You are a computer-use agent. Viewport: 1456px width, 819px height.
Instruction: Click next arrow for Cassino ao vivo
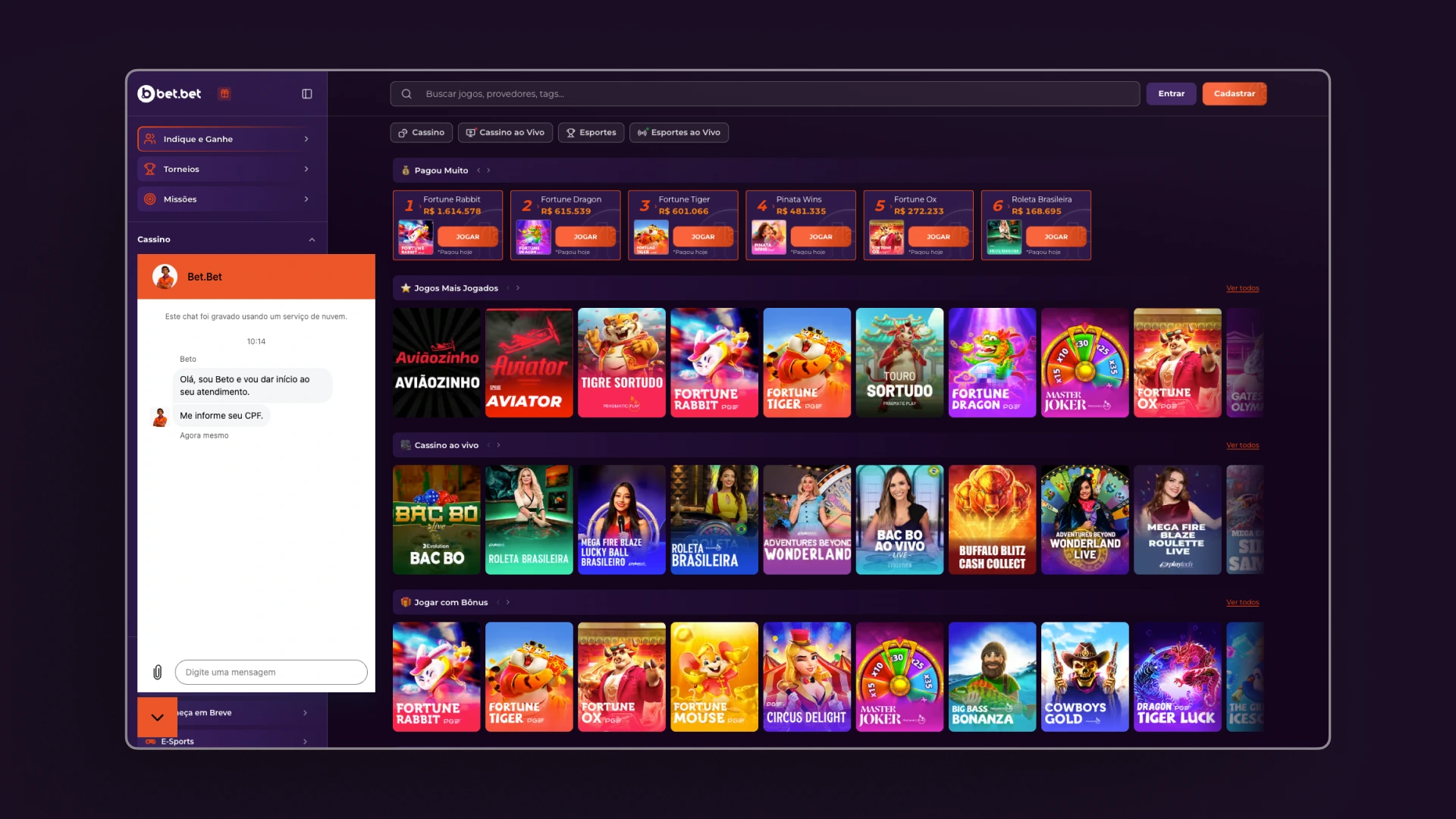498,445
